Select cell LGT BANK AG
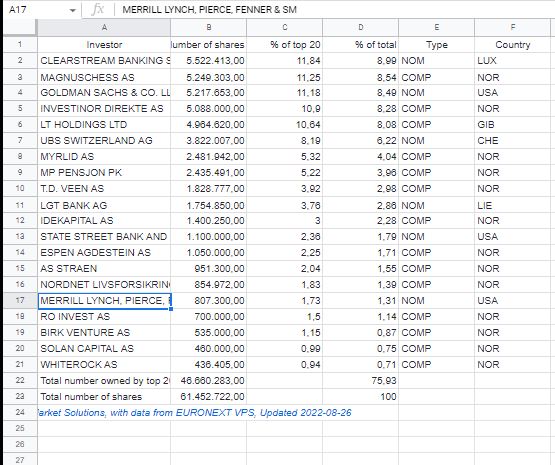 pyautogui.click(x=104, y=205)
